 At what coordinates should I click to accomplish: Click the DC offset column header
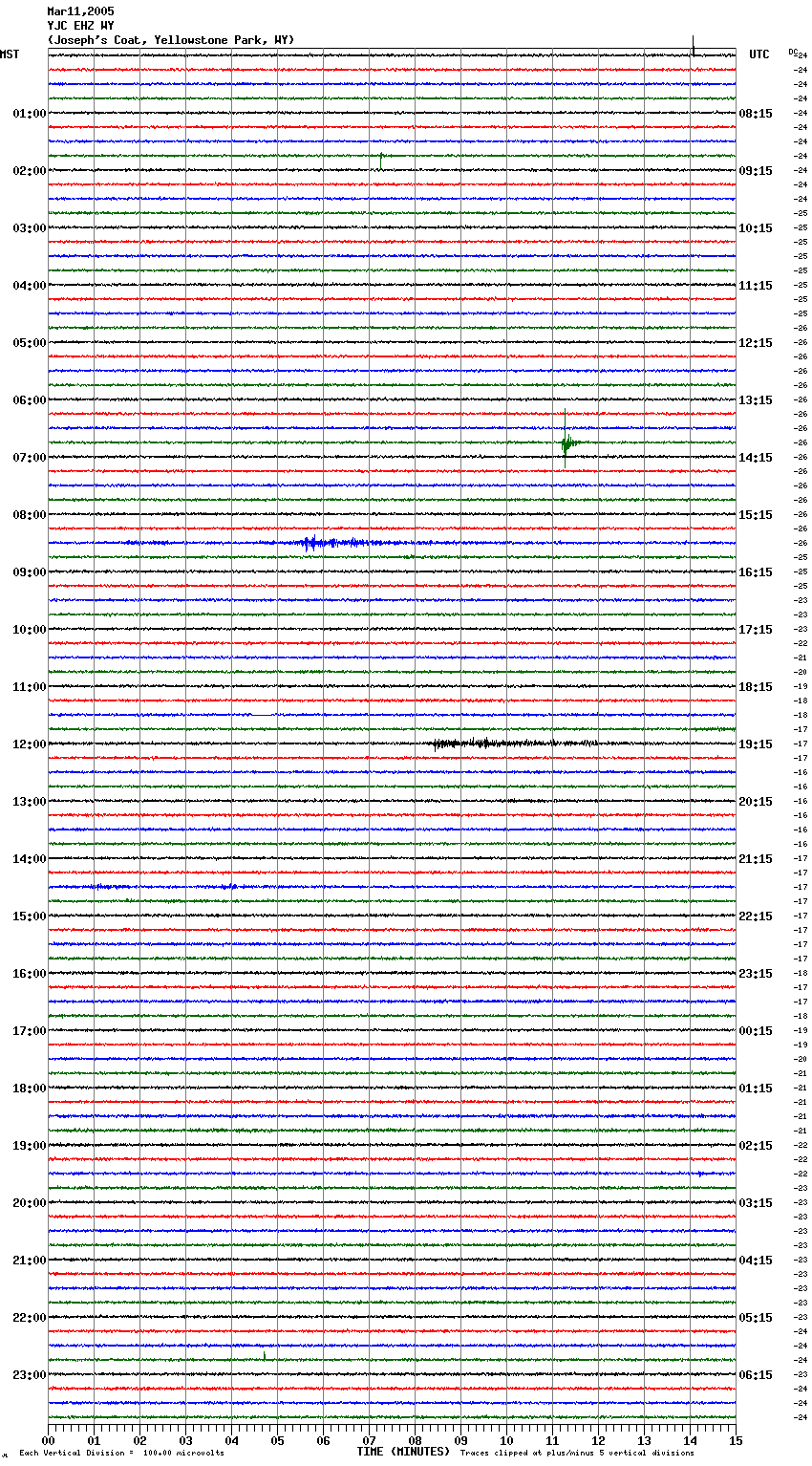792,51
